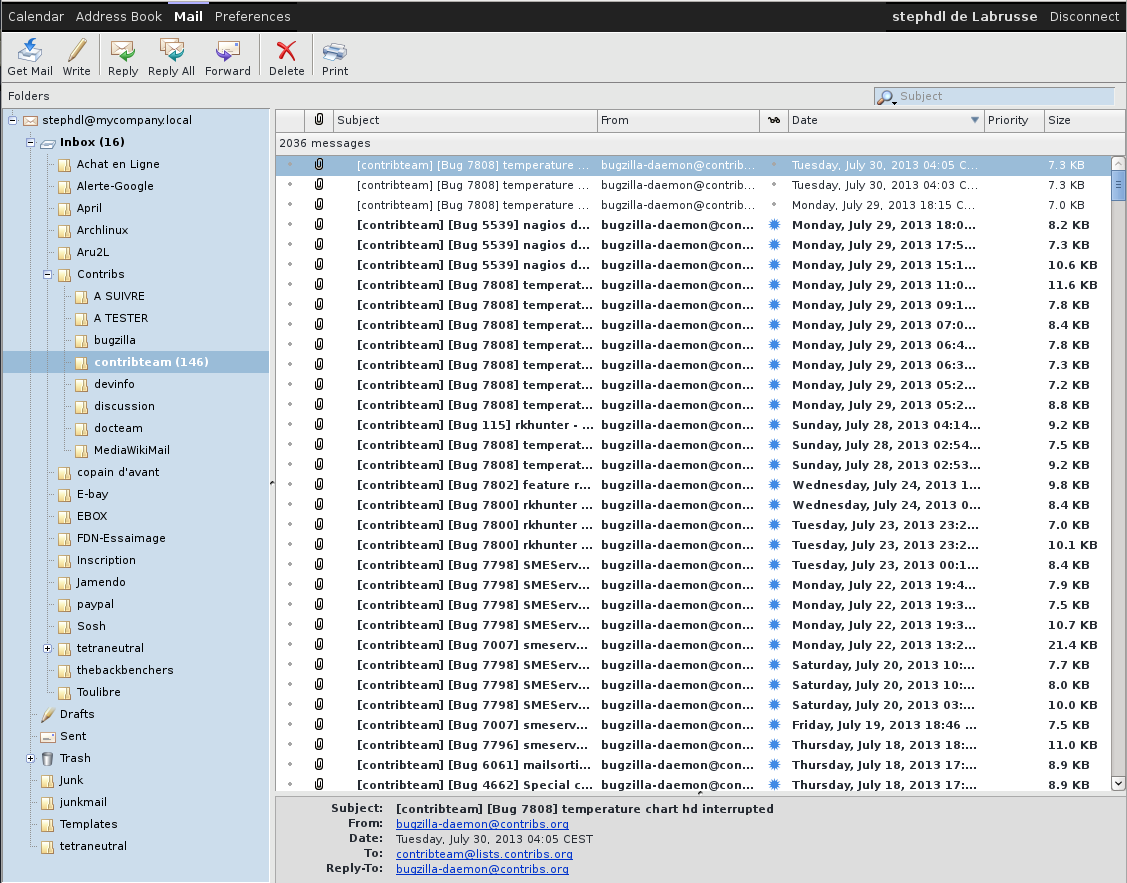The height and width of the screenshot is (883, 1127).
Task: Open the search criteria magnifier dropdown
Action: (x=887, y=97)
